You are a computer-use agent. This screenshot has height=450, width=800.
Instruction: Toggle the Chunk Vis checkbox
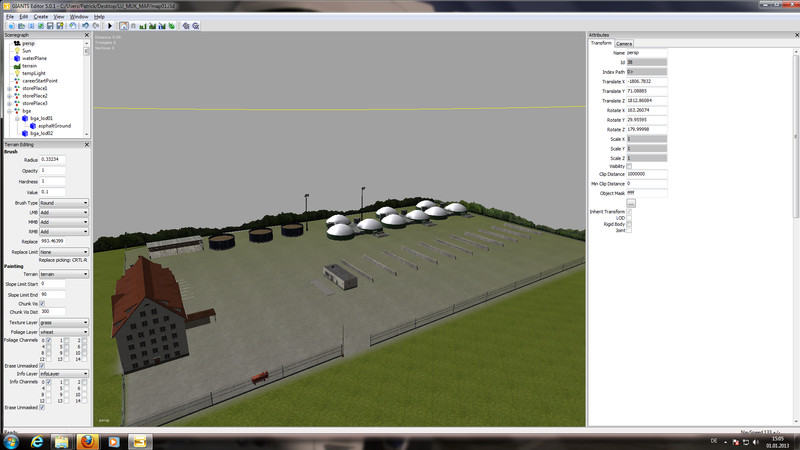pos(42,304)
